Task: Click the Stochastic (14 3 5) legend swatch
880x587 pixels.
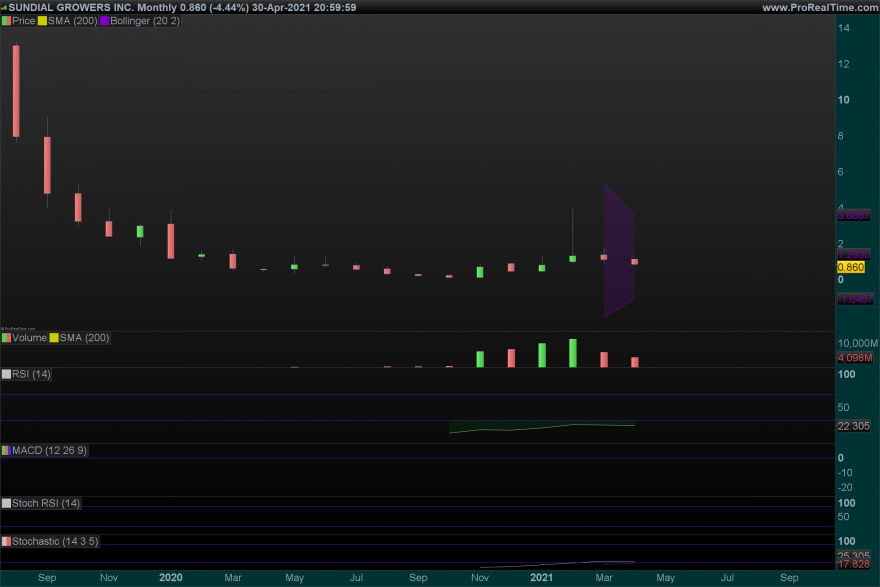Action: pos(6,542)
